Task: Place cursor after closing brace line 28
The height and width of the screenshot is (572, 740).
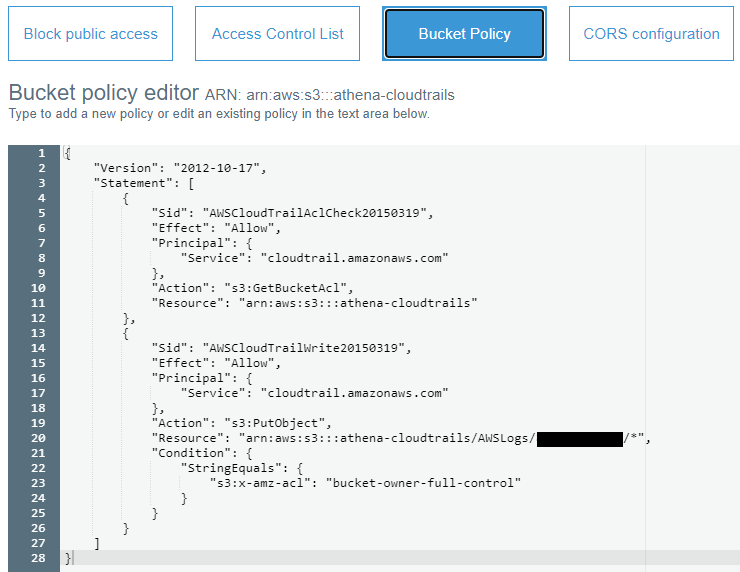Action: [x=73, y=558]
